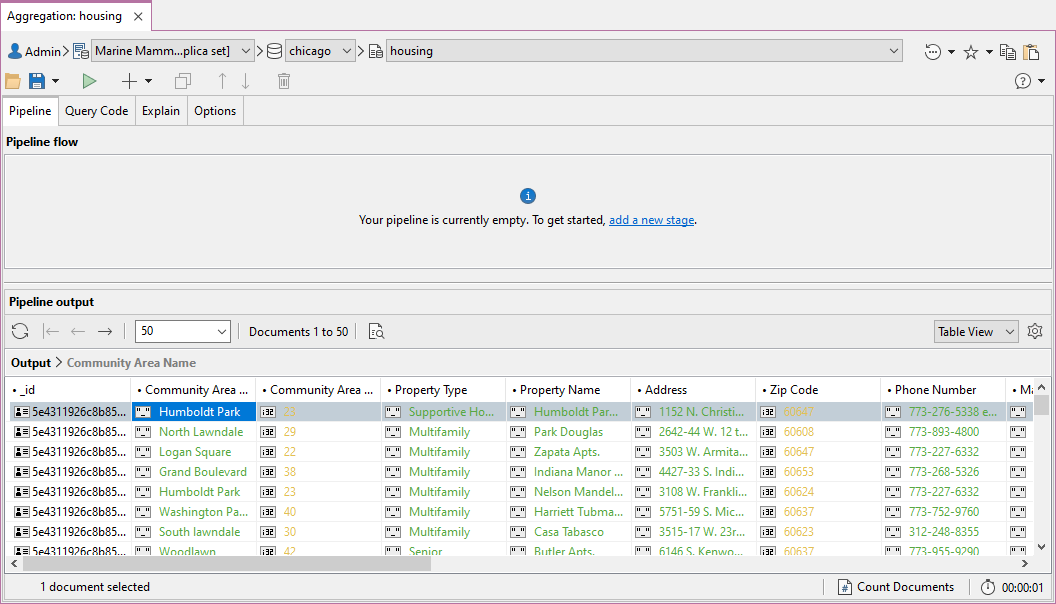Open a pipeline using the folder icon
Viewport: 1056px width, 604px height.
coord(13,81)
